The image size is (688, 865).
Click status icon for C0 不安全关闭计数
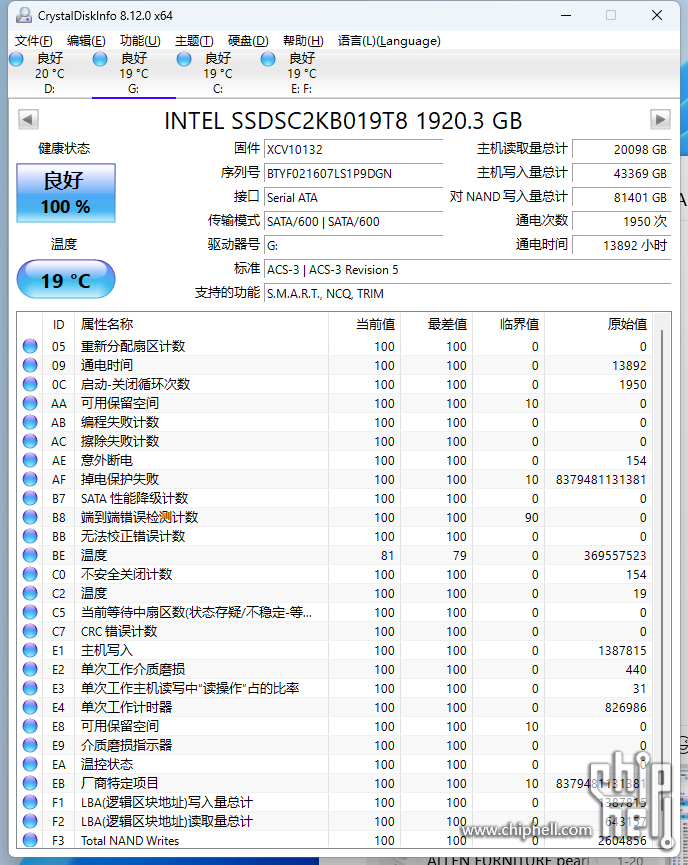(x=30, y=574)
